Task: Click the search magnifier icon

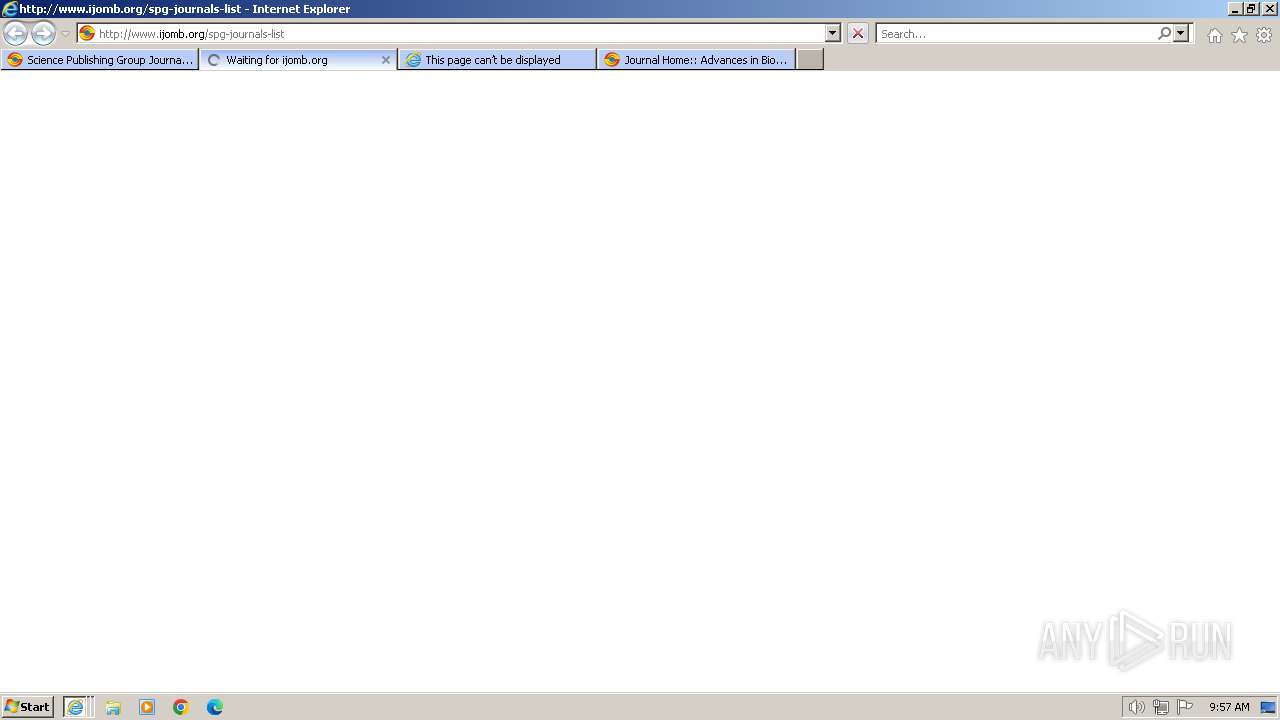Action: click(x=1164, y=33)
